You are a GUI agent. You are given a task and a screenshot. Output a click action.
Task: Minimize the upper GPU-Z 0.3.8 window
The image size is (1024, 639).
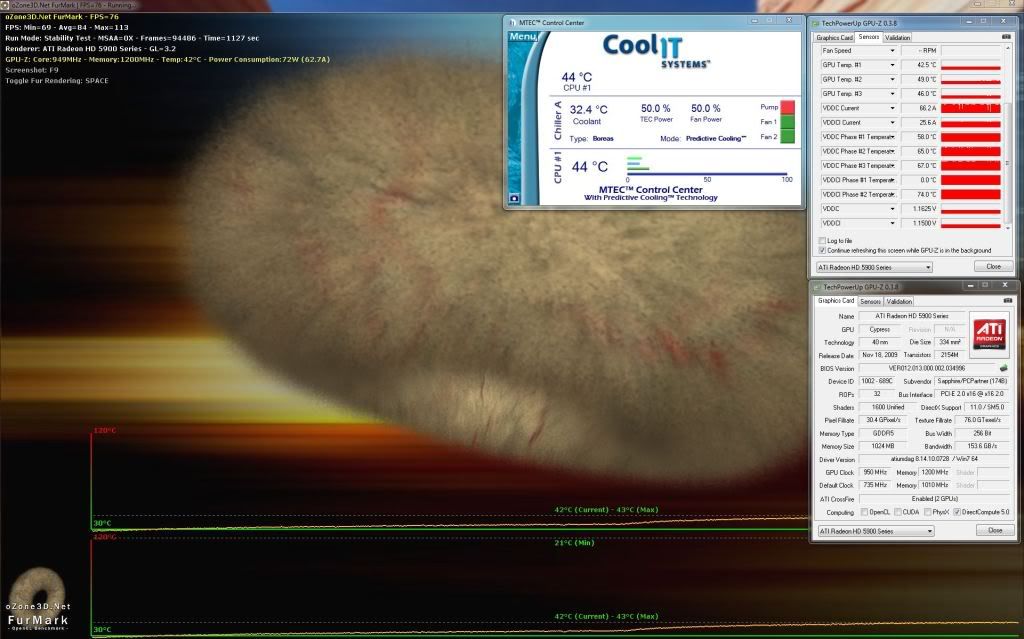[968, 22]
